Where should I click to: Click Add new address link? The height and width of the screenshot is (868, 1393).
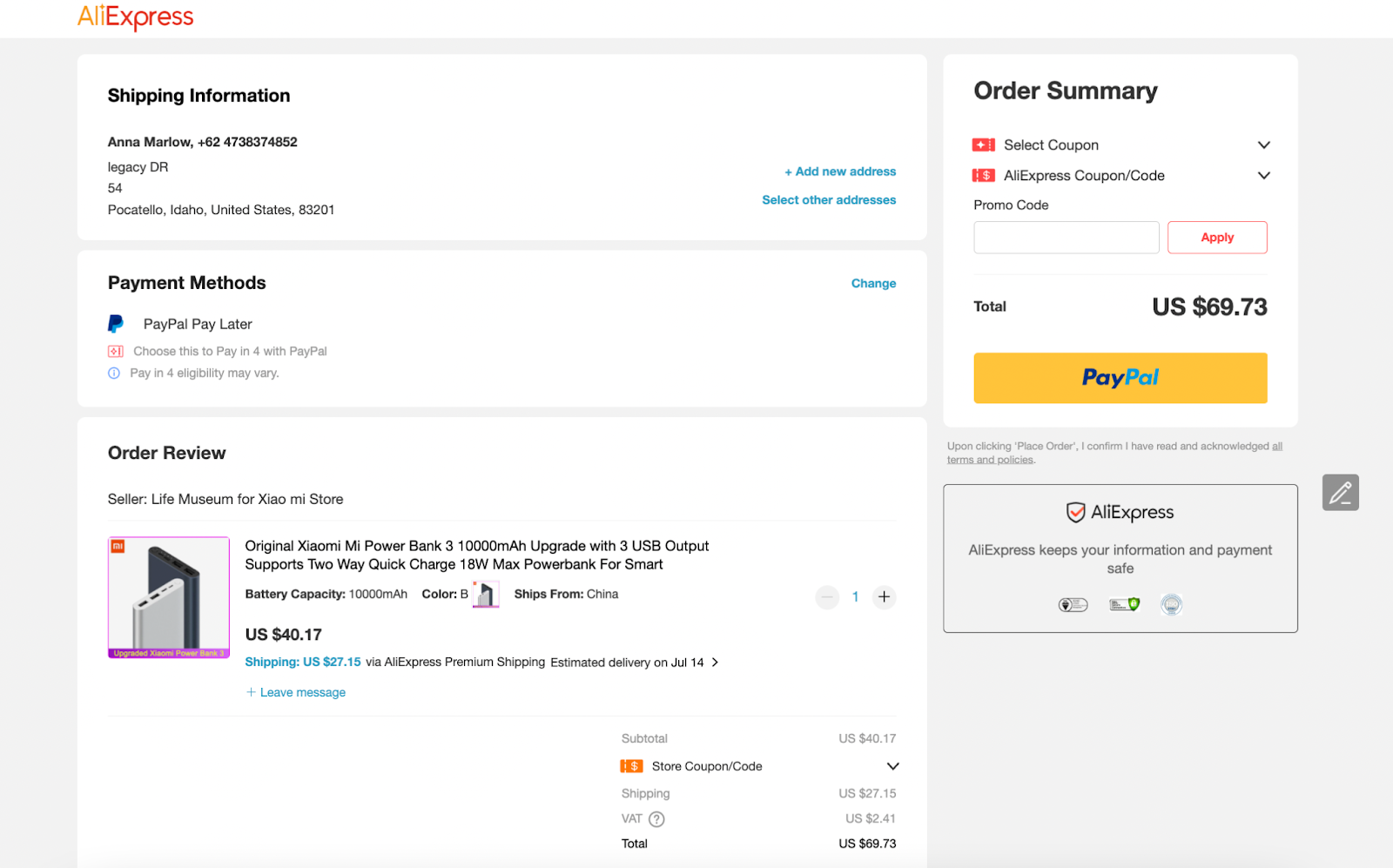coord(840,172)
